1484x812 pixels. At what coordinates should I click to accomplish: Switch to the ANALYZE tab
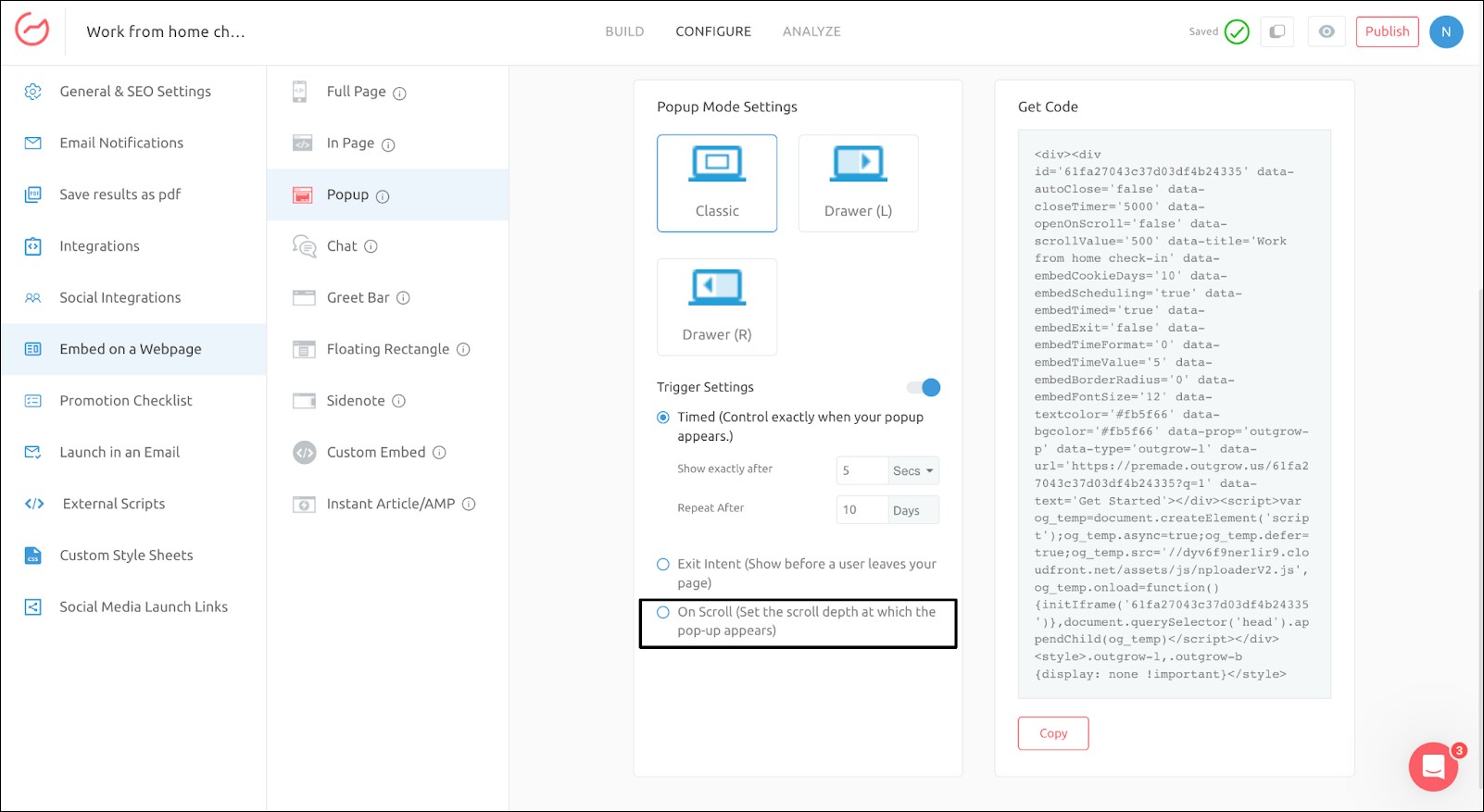(811, 31)
